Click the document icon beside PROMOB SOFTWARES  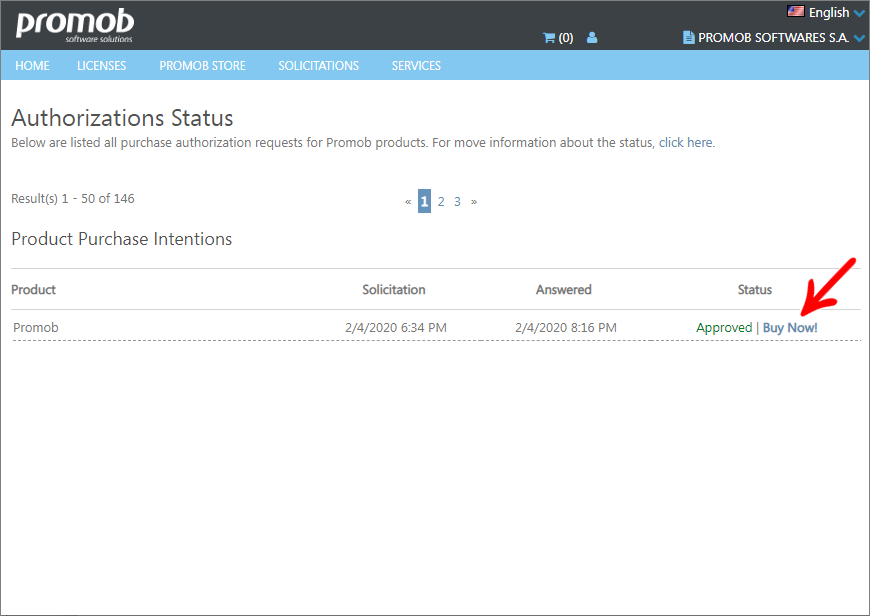coord(688,38)
